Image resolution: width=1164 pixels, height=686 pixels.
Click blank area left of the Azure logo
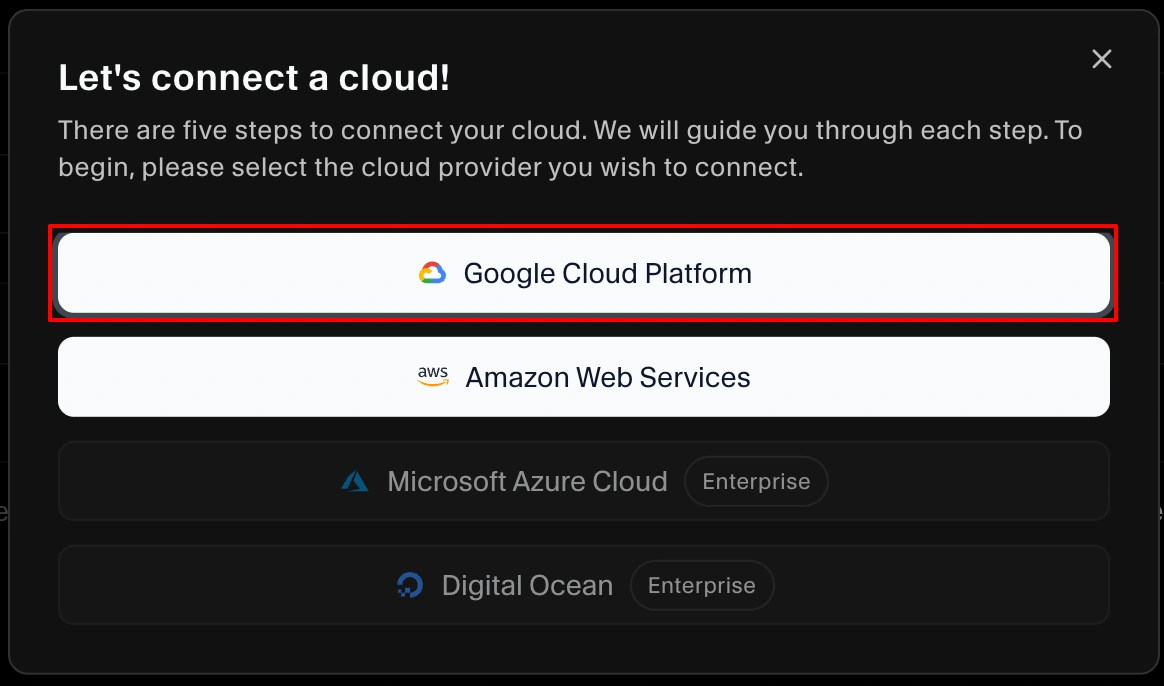pos(200,481)
